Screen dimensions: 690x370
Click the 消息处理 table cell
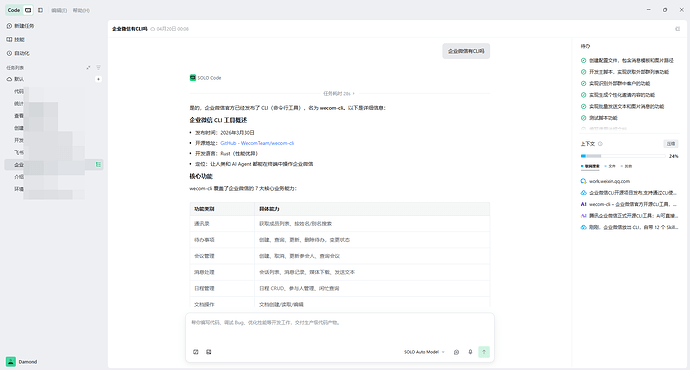[222, 272]
